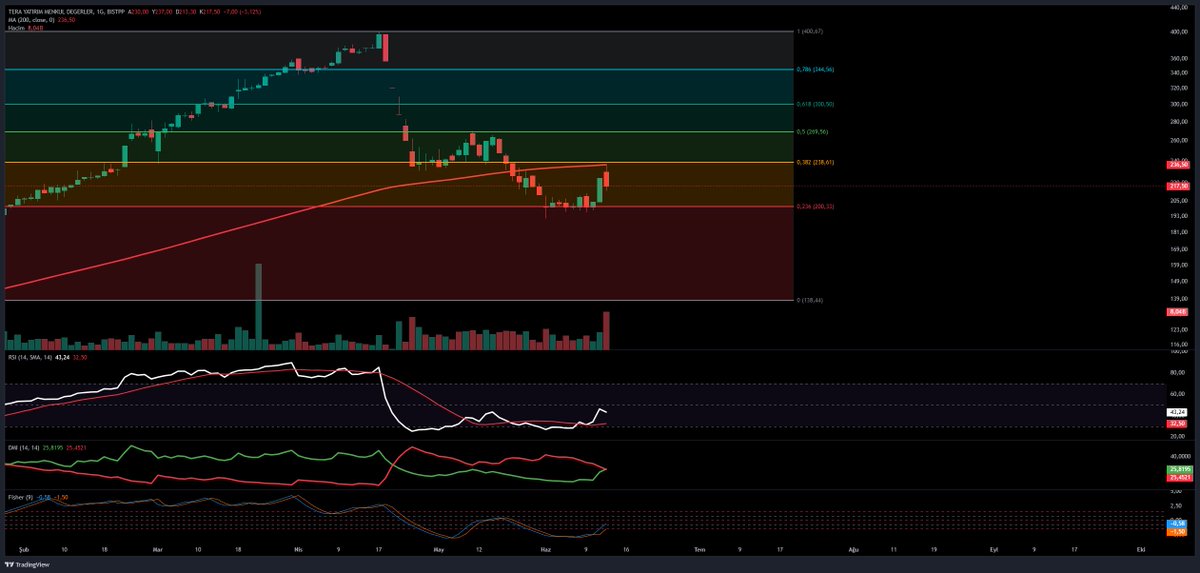Viewport: 1200px width, 573px height.
Task: Click the Mar month label on time axis
Action: click(x=158, y=549)
